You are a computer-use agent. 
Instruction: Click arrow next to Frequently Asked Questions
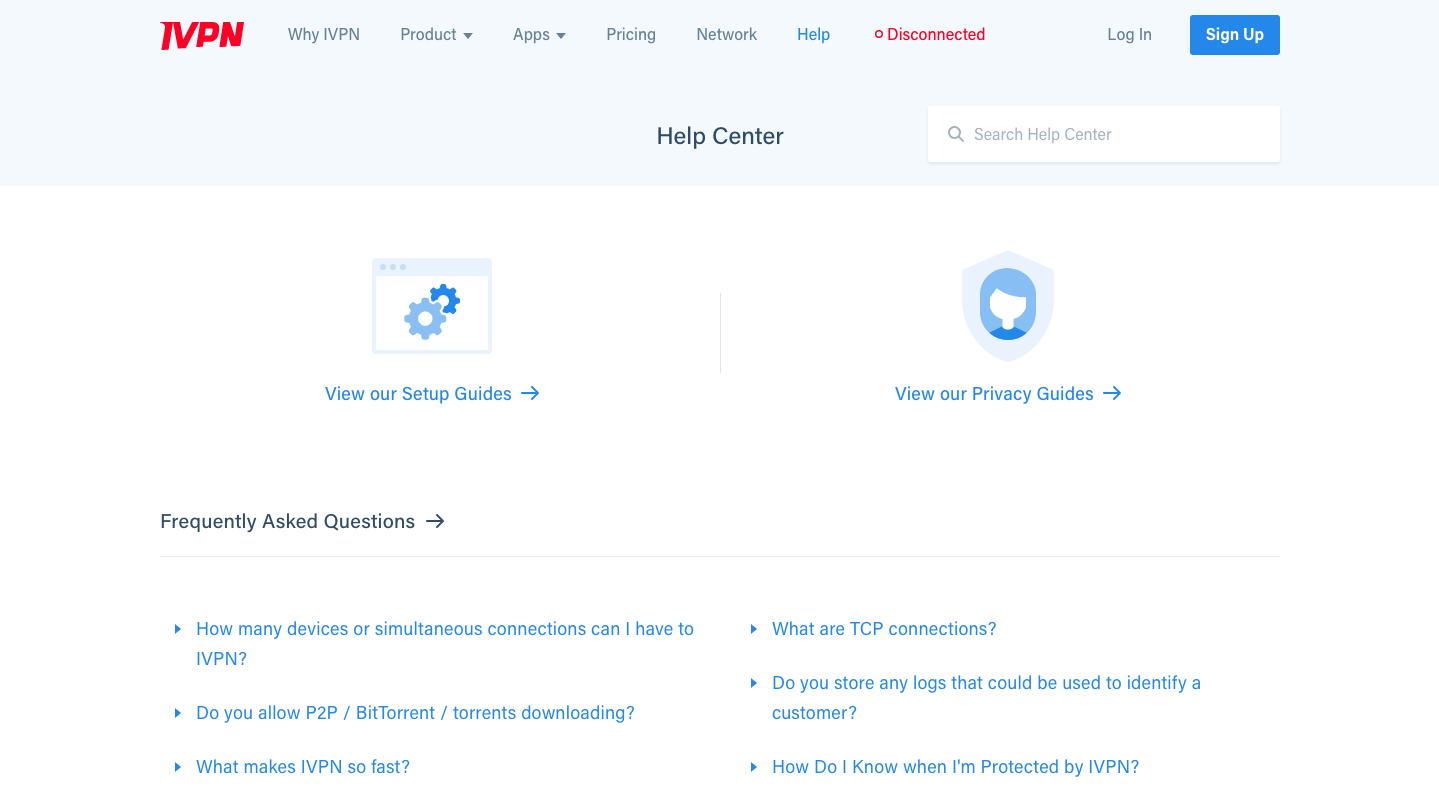[435, 521]
